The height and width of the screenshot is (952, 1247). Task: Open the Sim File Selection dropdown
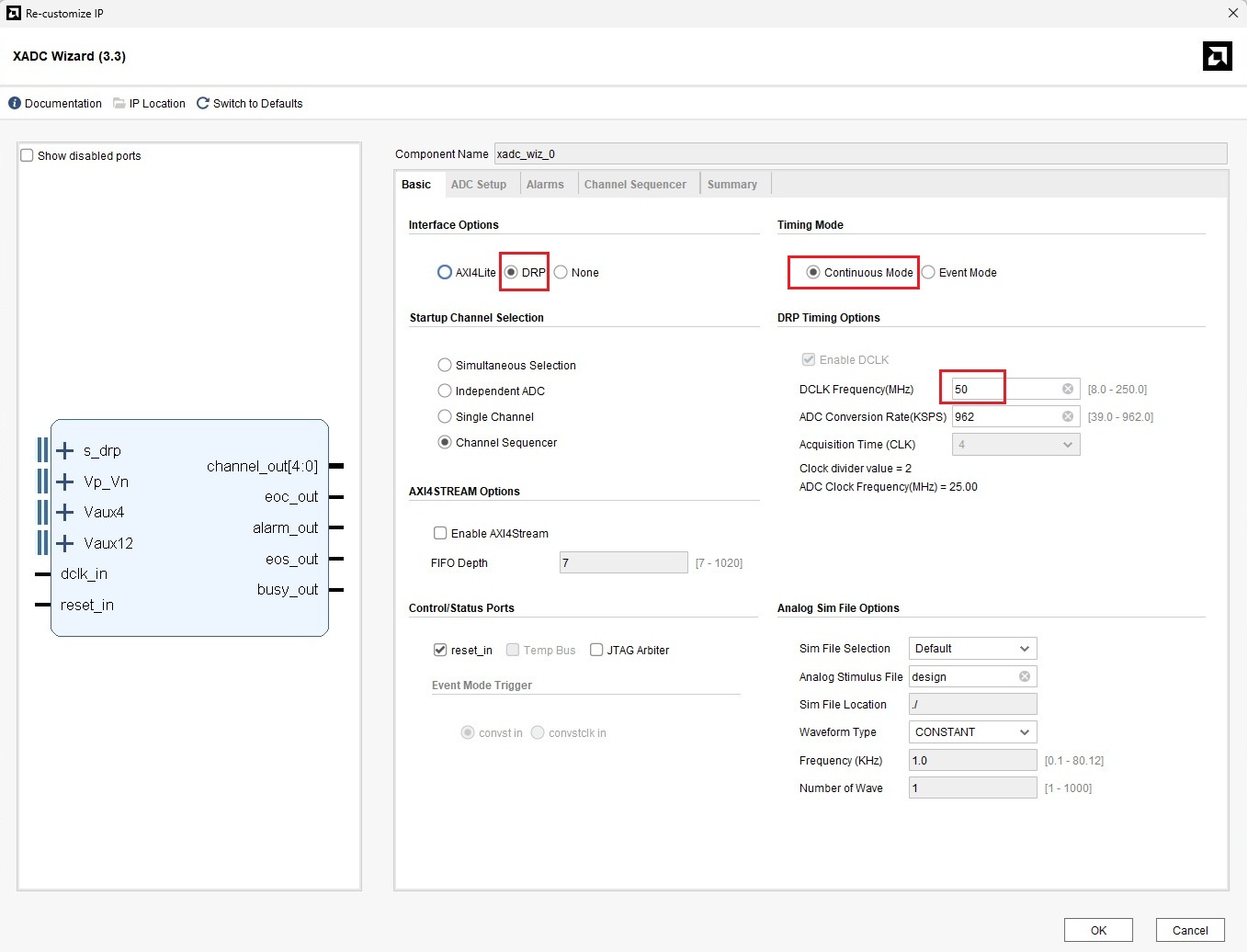972,649
